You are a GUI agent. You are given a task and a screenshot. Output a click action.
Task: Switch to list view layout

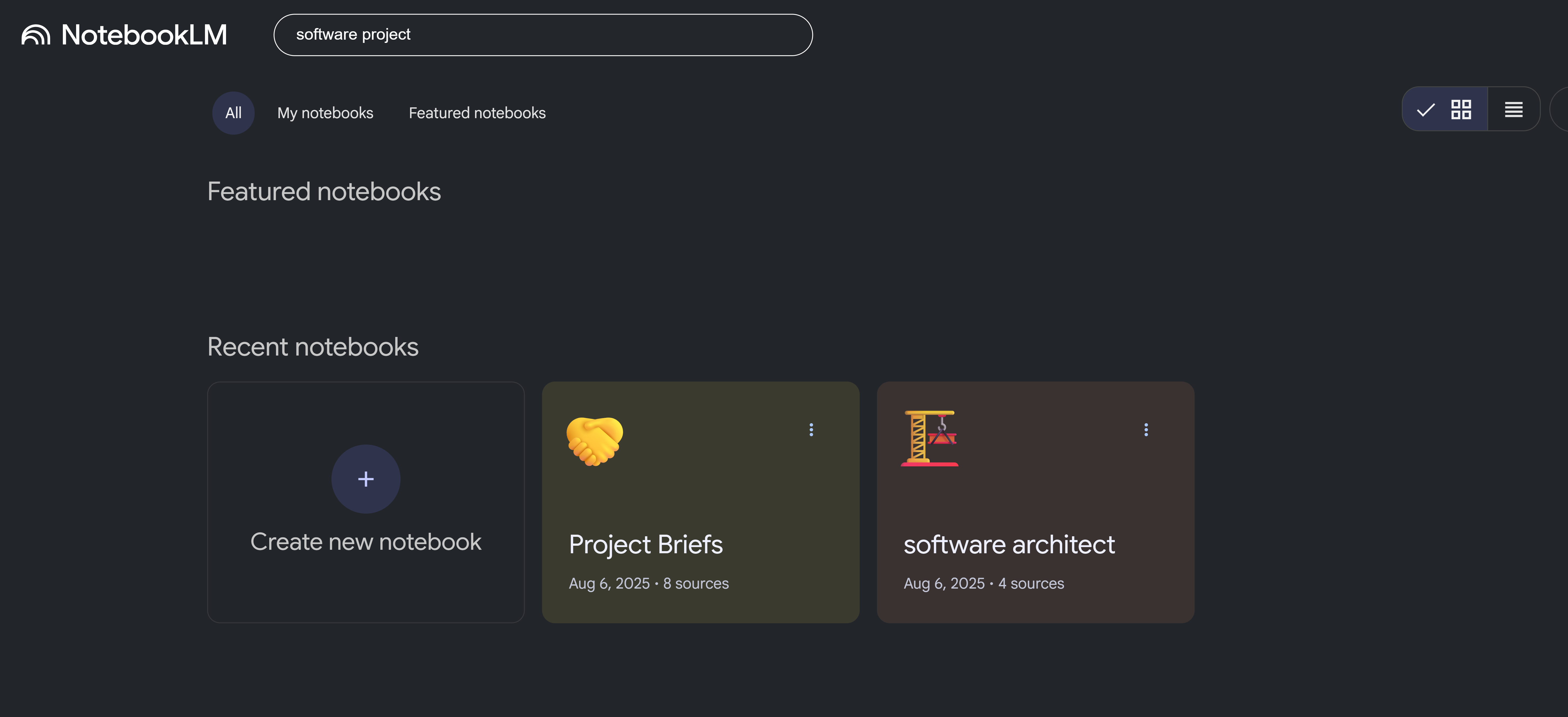pyautogui.click(x=1514, y=110)
